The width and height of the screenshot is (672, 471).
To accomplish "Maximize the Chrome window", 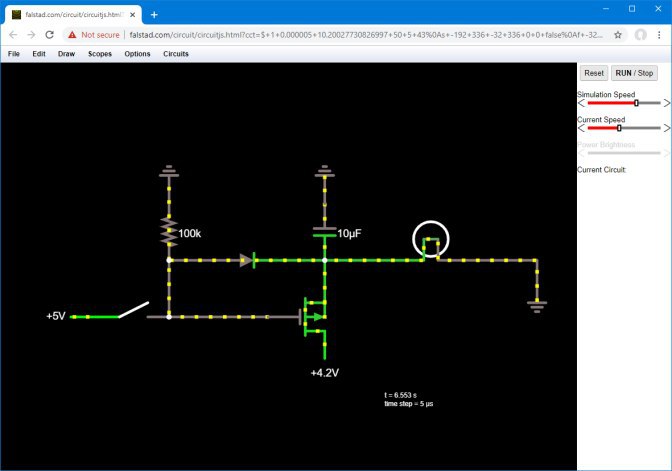I will coord(632,9).
